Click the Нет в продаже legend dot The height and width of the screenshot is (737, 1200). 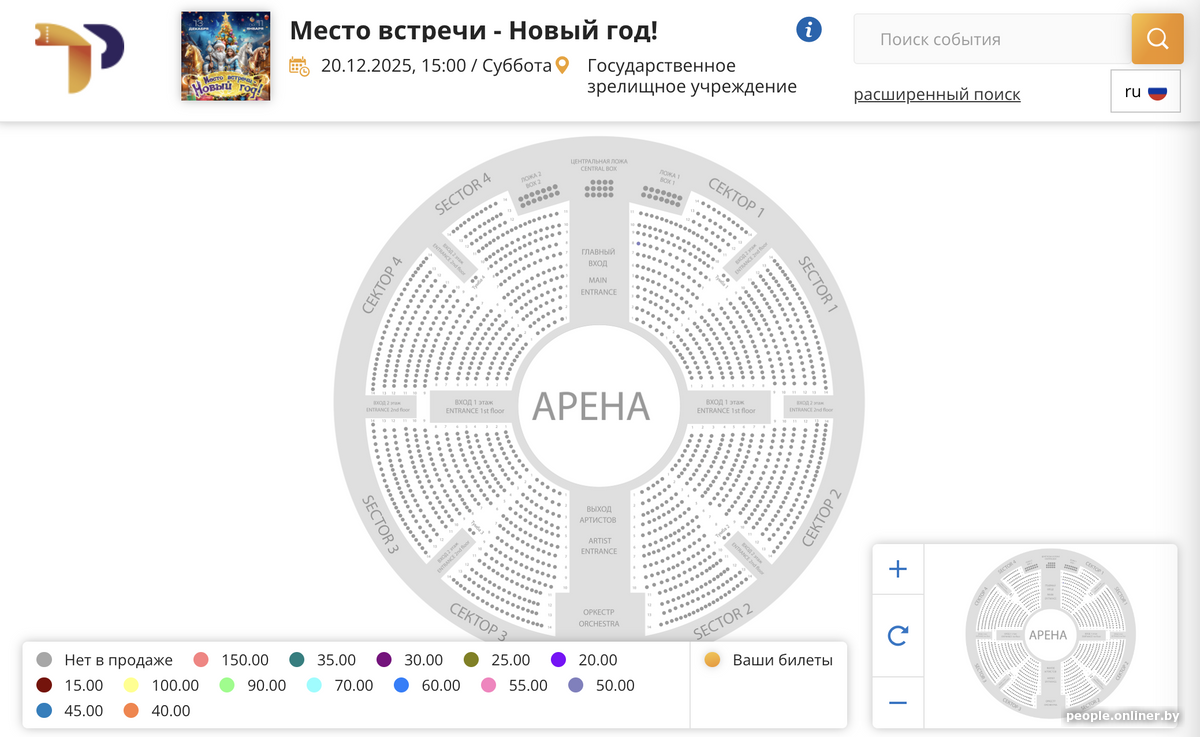[x=44, y=660]
